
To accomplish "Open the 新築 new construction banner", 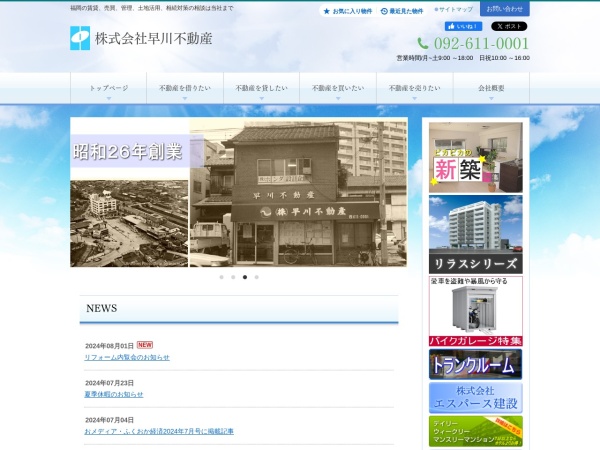I will coord(476,157).
